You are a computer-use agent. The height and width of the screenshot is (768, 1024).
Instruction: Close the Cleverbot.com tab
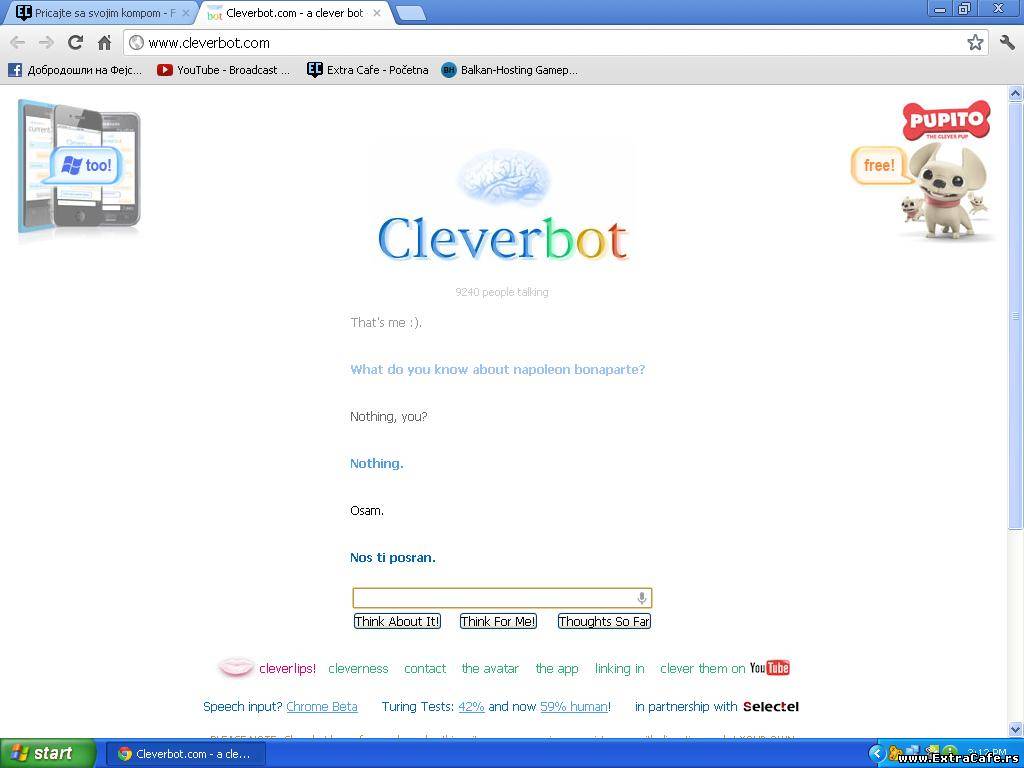377,13
